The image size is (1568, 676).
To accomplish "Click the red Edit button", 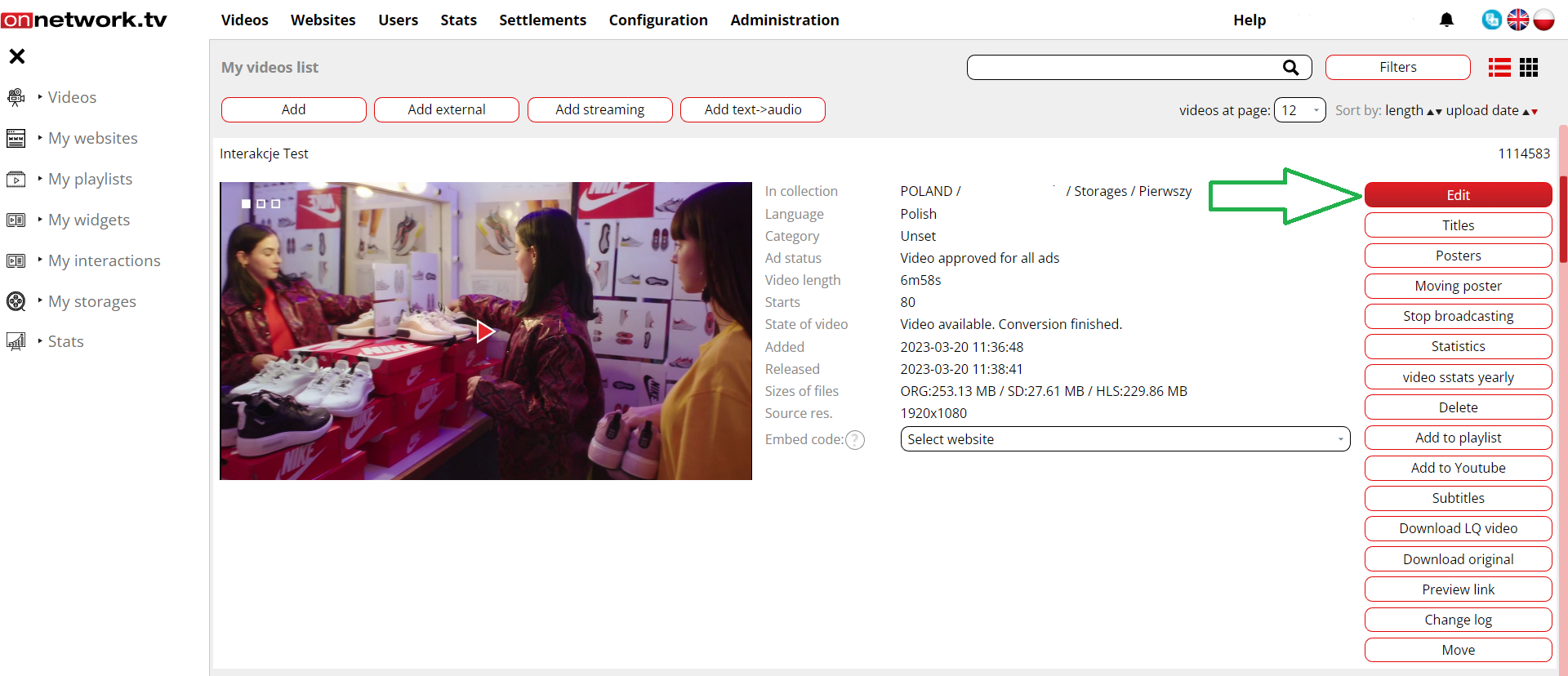I will click(x=1458, y=195).
